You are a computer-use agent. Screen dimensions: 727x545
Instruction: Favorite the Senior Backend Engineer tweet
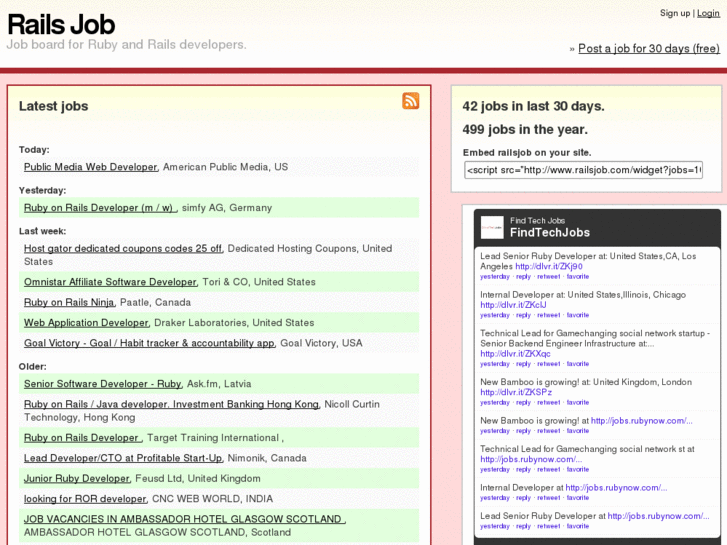click(578, 364)
